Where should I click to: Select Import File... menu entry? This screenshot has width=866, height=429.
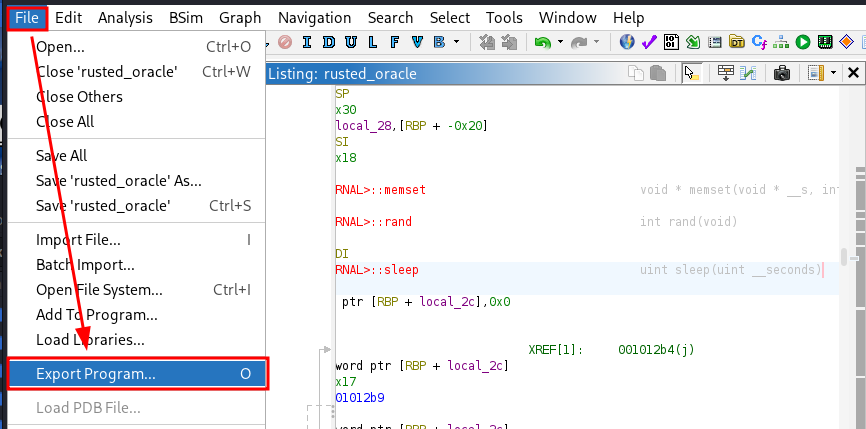78,240
